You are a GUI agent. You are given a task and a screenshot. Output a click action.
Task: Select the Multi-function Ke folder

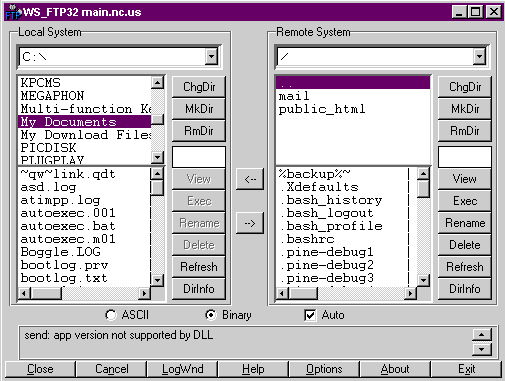pyautogui.click(x=85, y=109)
